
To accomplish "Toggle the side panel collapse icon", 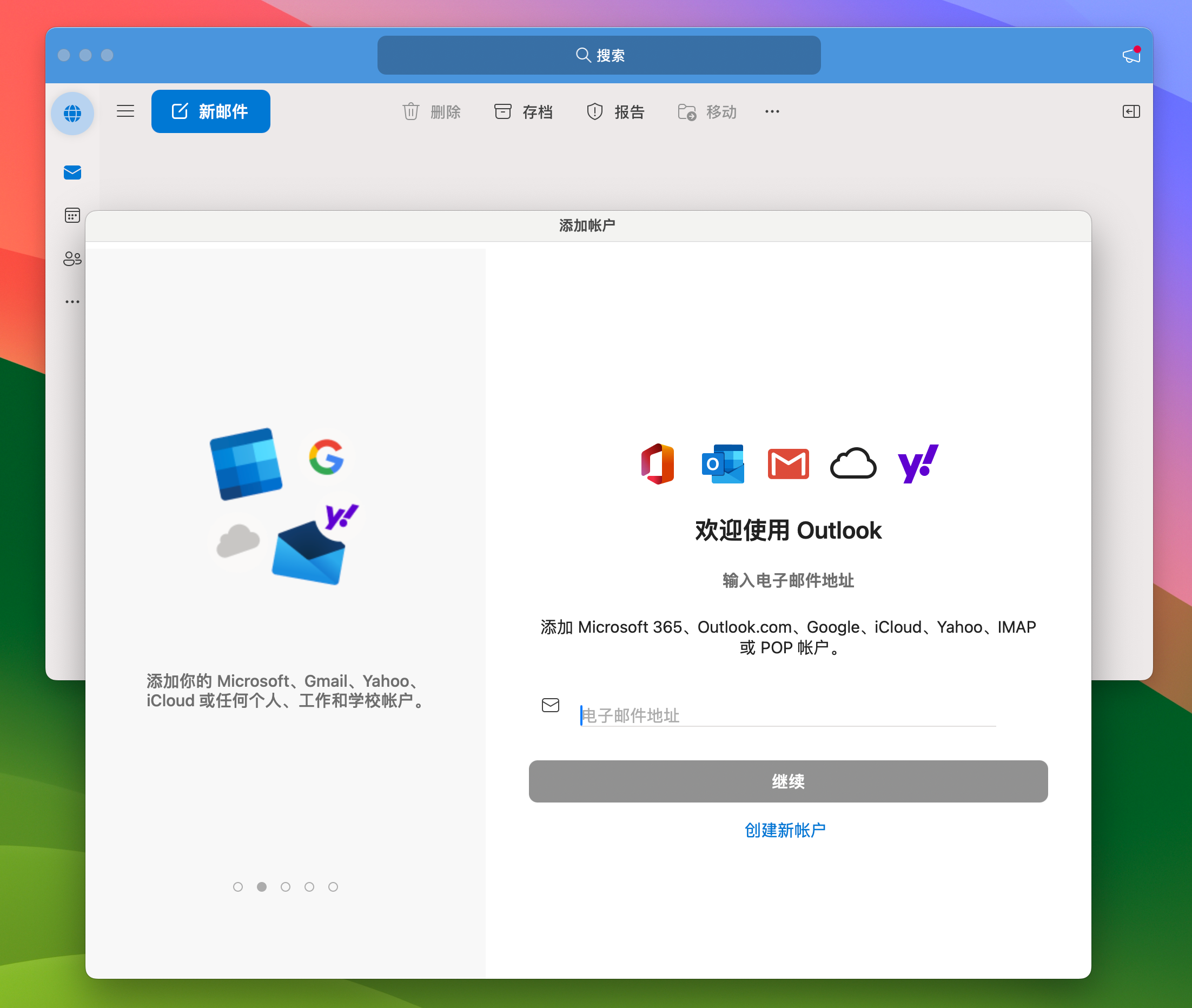I will (x=1131, y=111).
